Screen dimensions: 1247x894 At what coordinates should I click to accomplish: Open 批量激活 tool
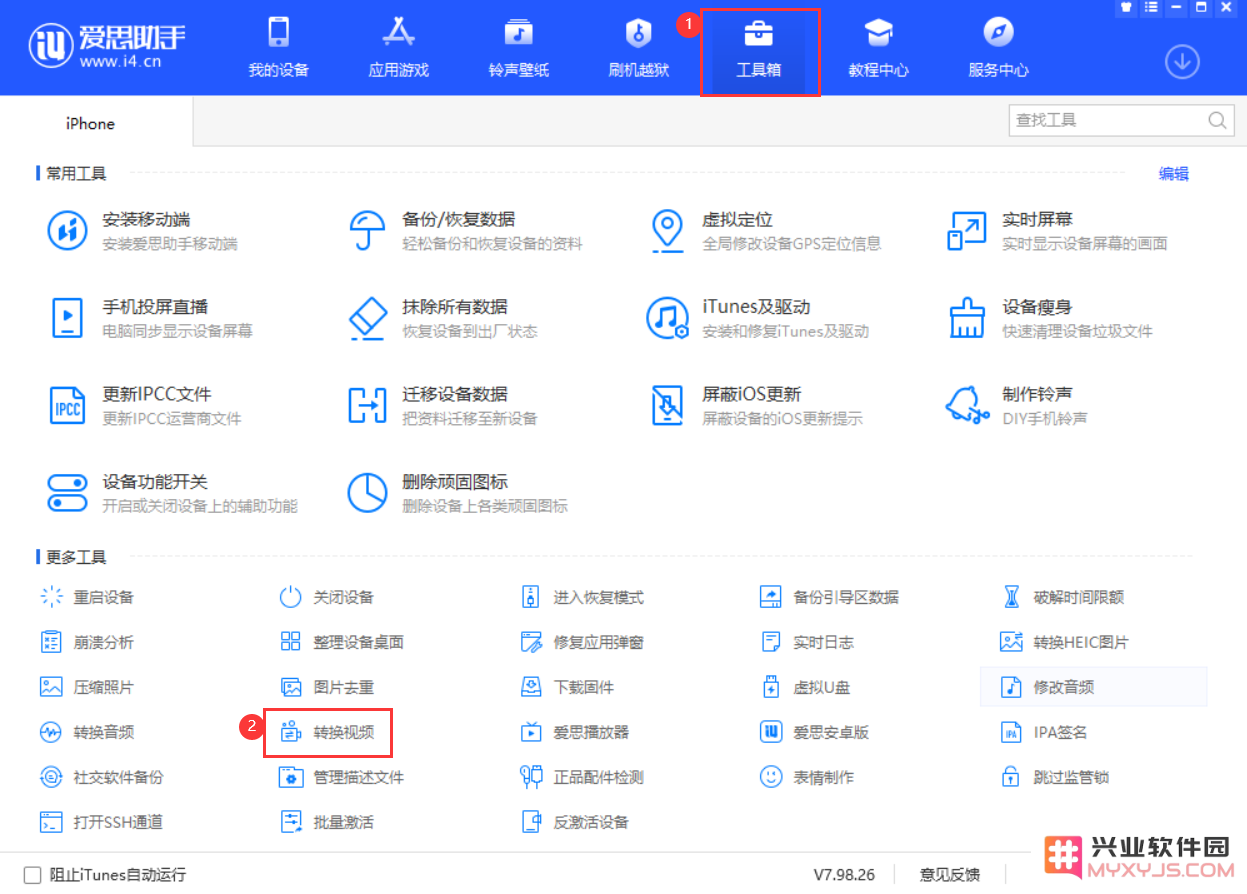click(327, 822)
